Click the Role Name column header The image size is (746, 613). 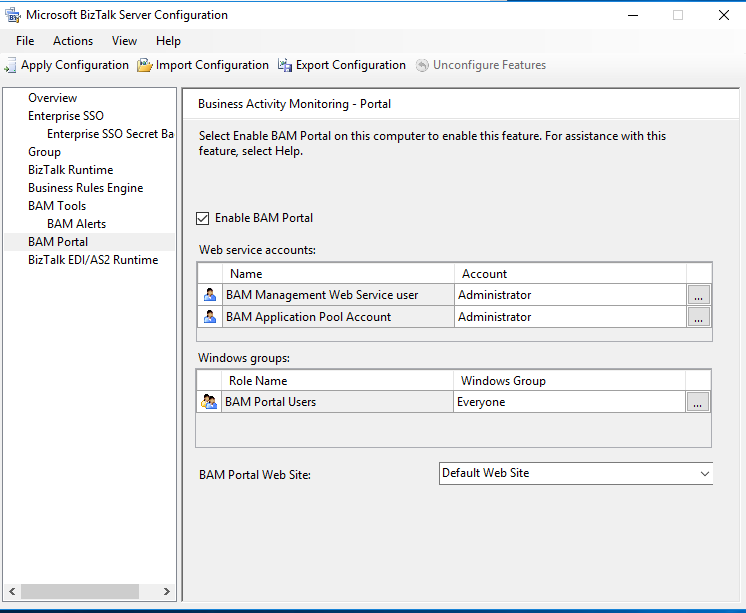(337, 381)
